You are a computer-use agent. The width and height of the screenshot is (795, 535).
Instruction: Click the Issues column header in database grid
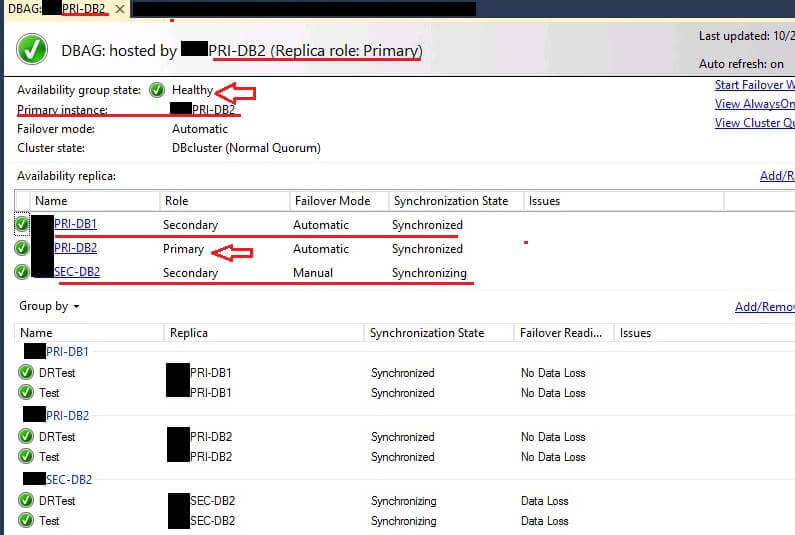tap(705, 333)
